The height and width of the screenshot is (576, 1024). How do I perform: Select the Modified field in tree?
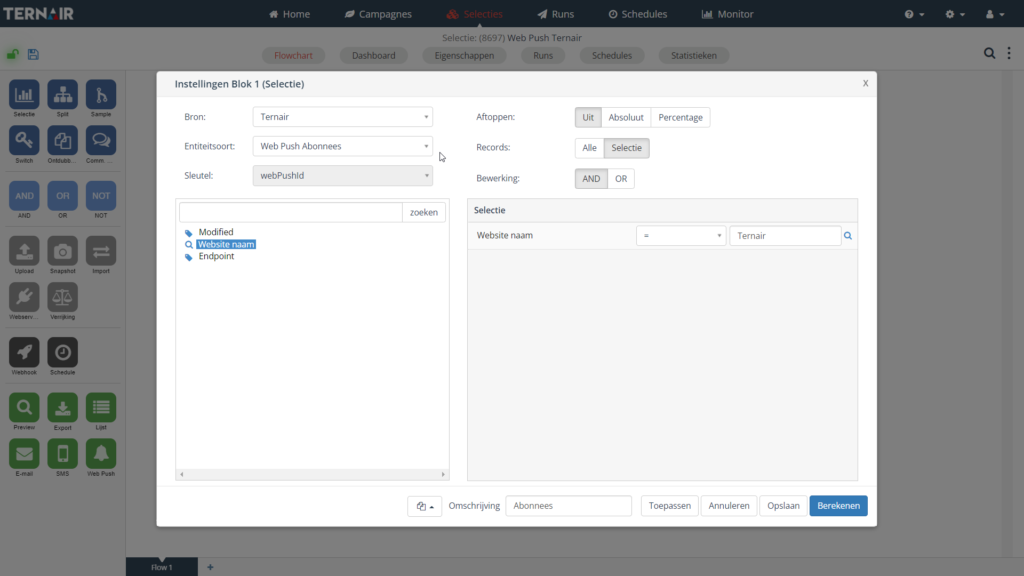click(216, 232)
